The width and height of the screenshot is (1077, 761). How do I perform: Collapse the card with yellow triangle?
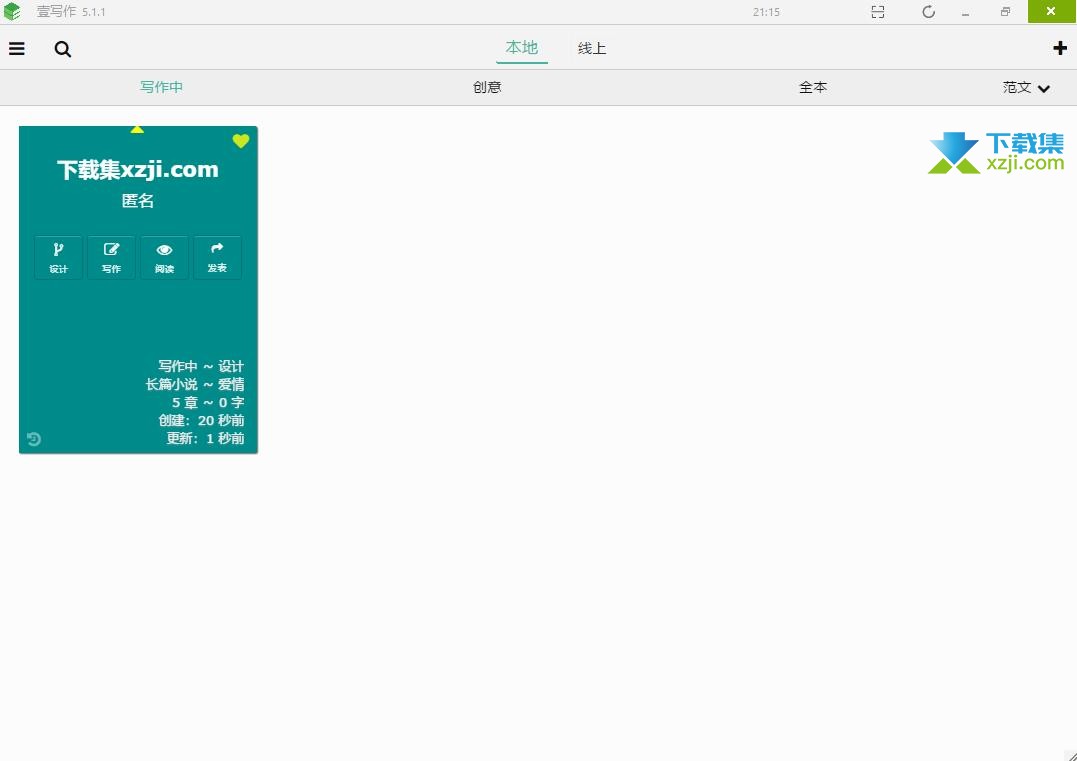pyautogui.click(x=137, y=129)
